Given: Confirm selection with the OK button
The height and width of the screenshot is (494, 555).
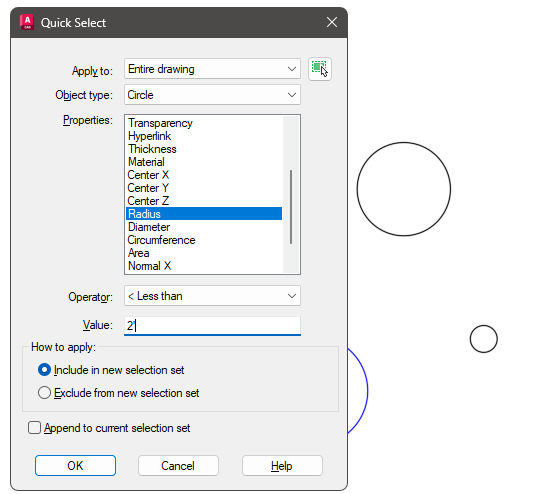Looking at the screenshot, I should pyautogui.click(x=75, y=466).
